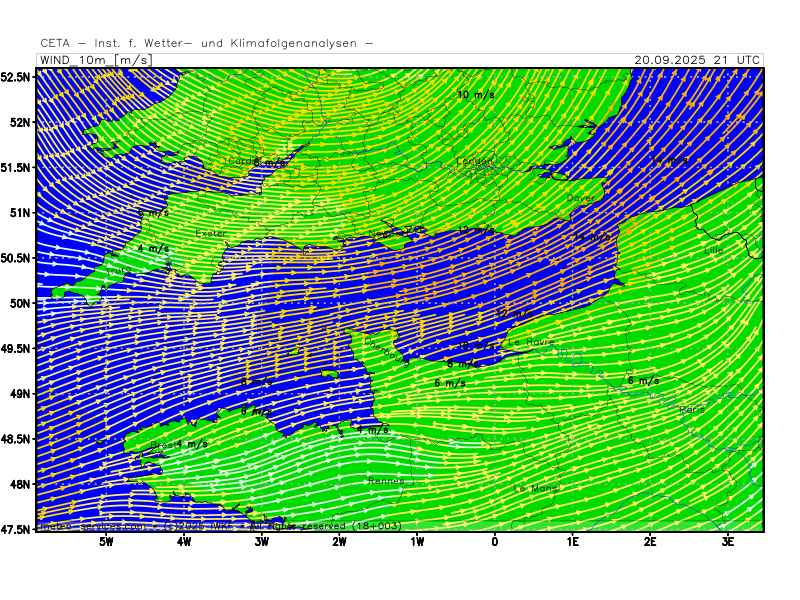Screen dimensions: 800x600
Task: Select the 2E longitude label
Action: [650, 542]
